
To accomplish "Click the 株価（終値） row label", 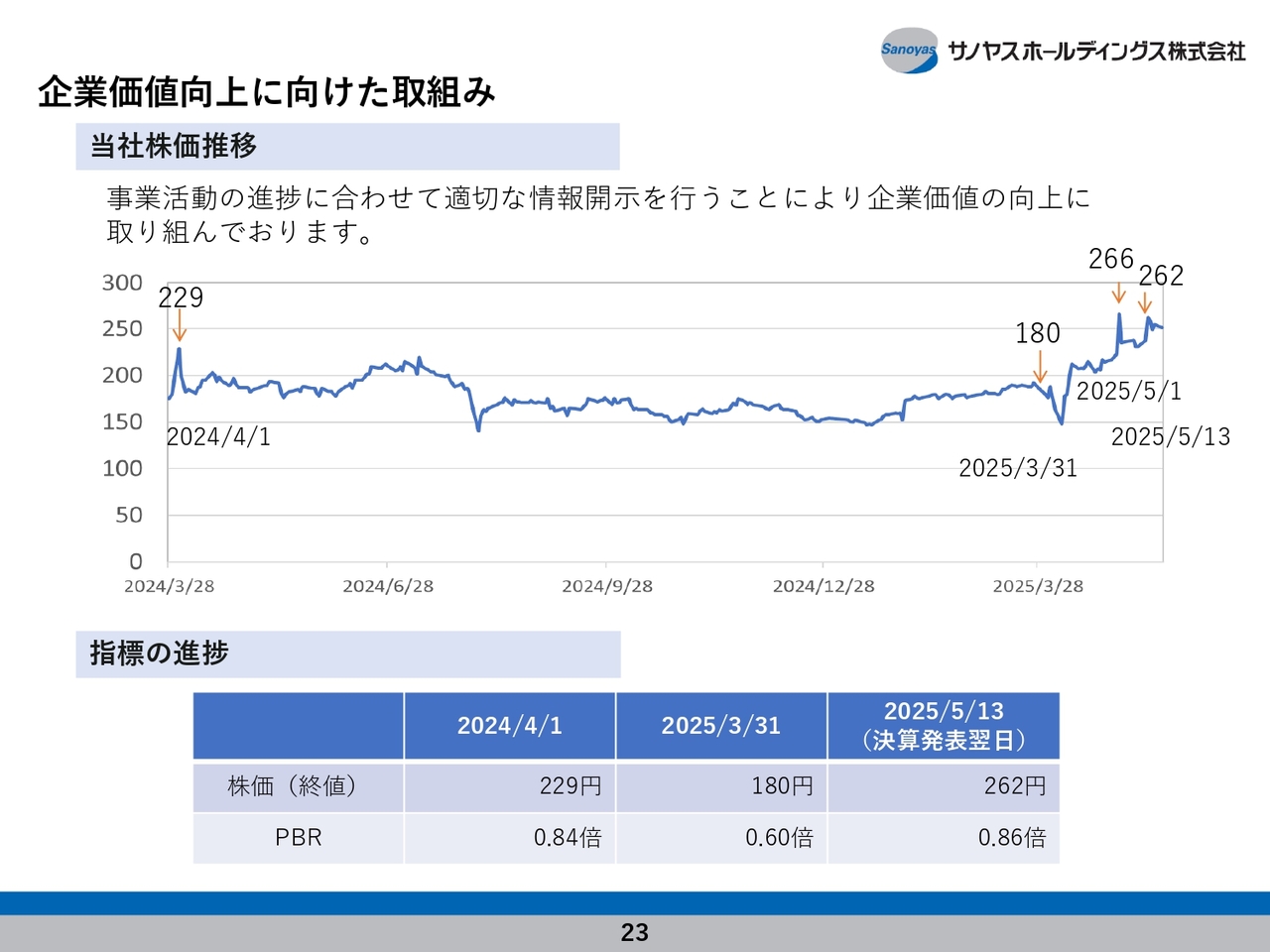I will pos(298,786).
